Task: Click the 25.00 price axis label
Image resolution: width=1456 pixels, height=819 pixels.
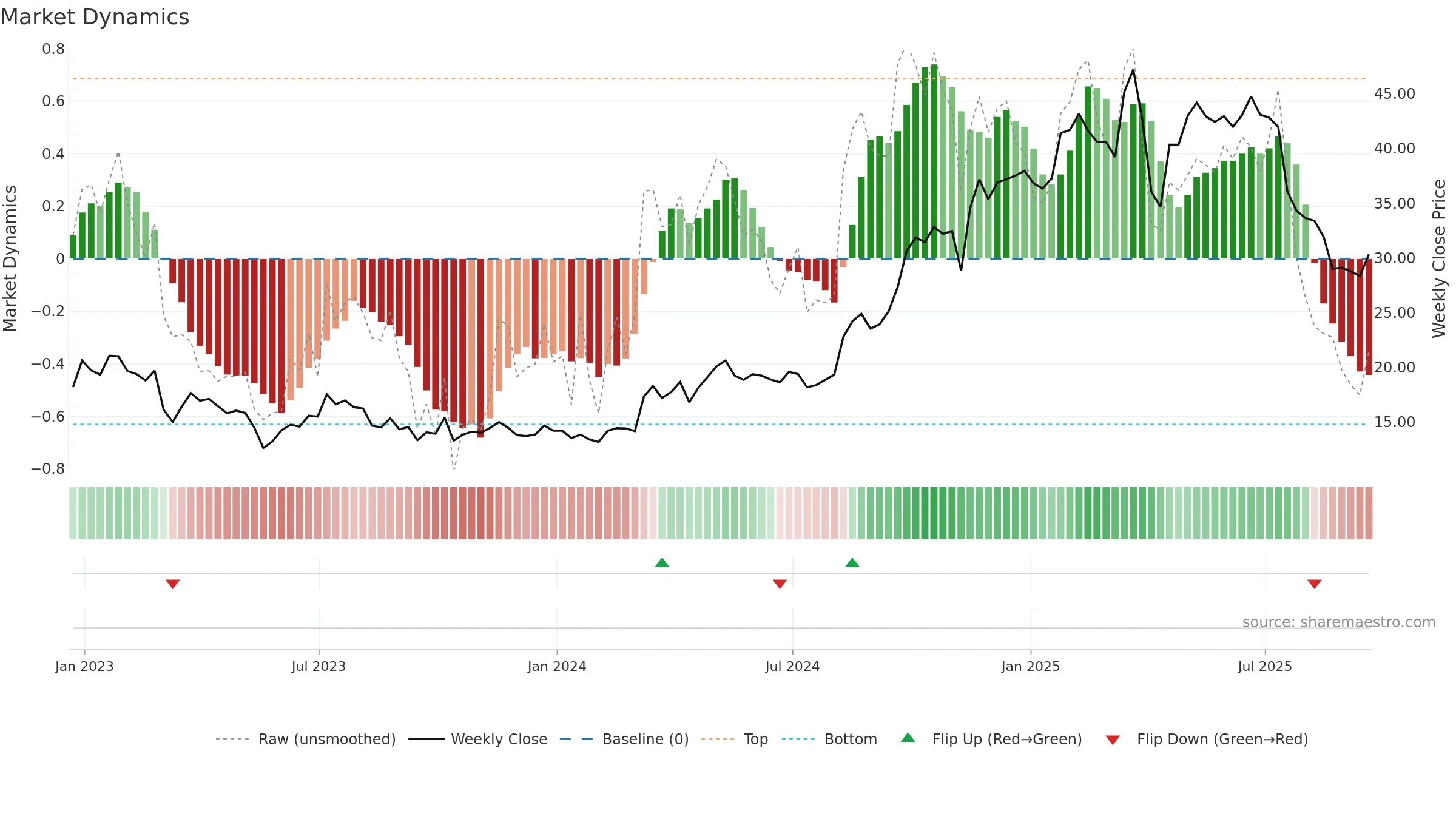Action: point(1394,313)
